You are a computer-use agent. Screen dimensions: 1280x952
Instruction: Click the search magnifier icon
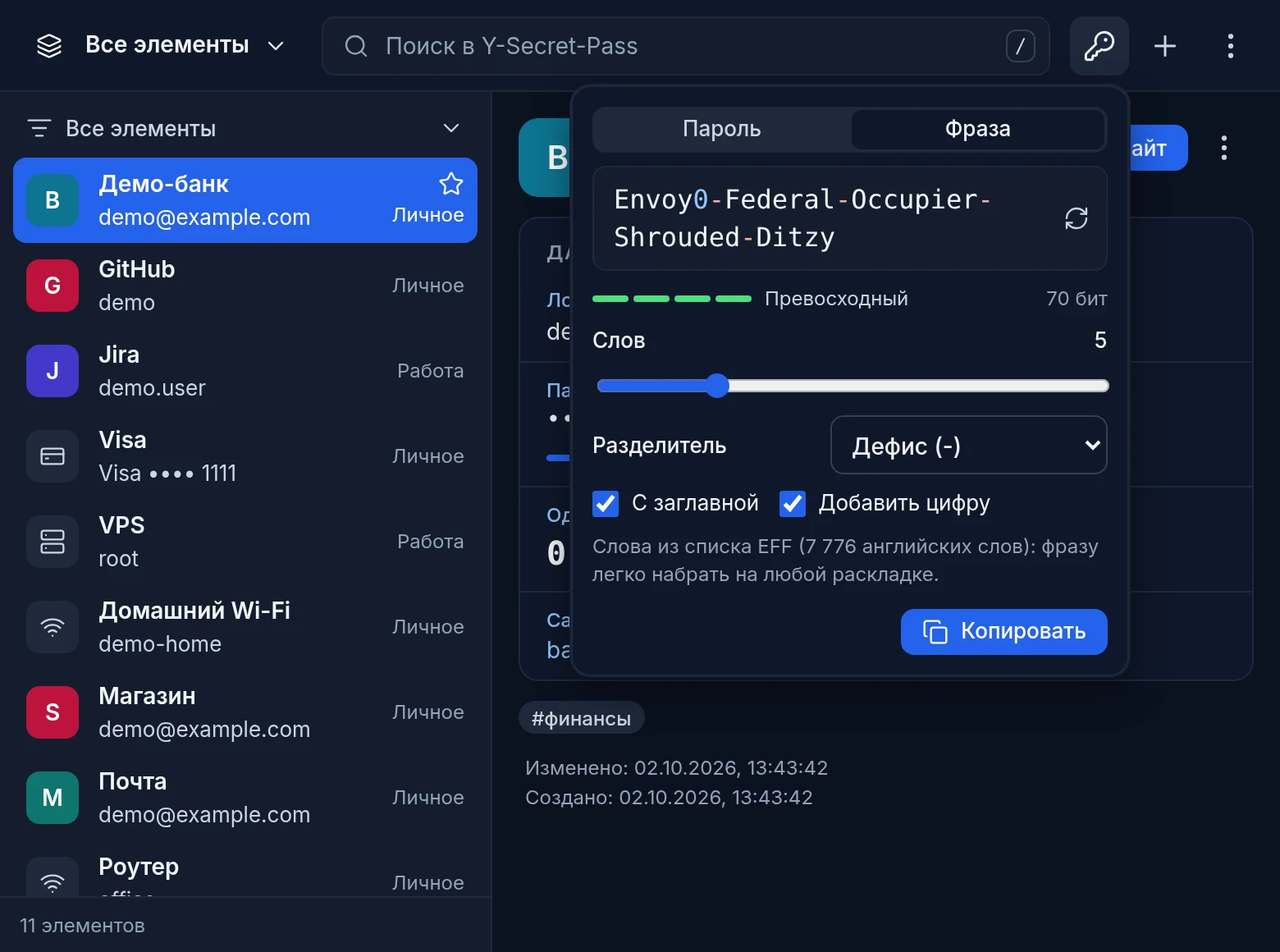pyautogui.click(x=356, y=46)
